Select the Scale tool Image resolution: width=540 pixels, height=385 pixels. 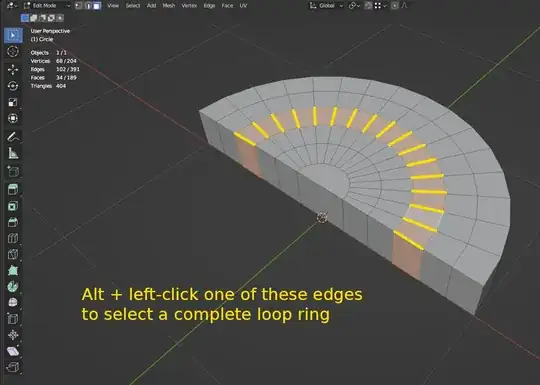pos(13,102)
